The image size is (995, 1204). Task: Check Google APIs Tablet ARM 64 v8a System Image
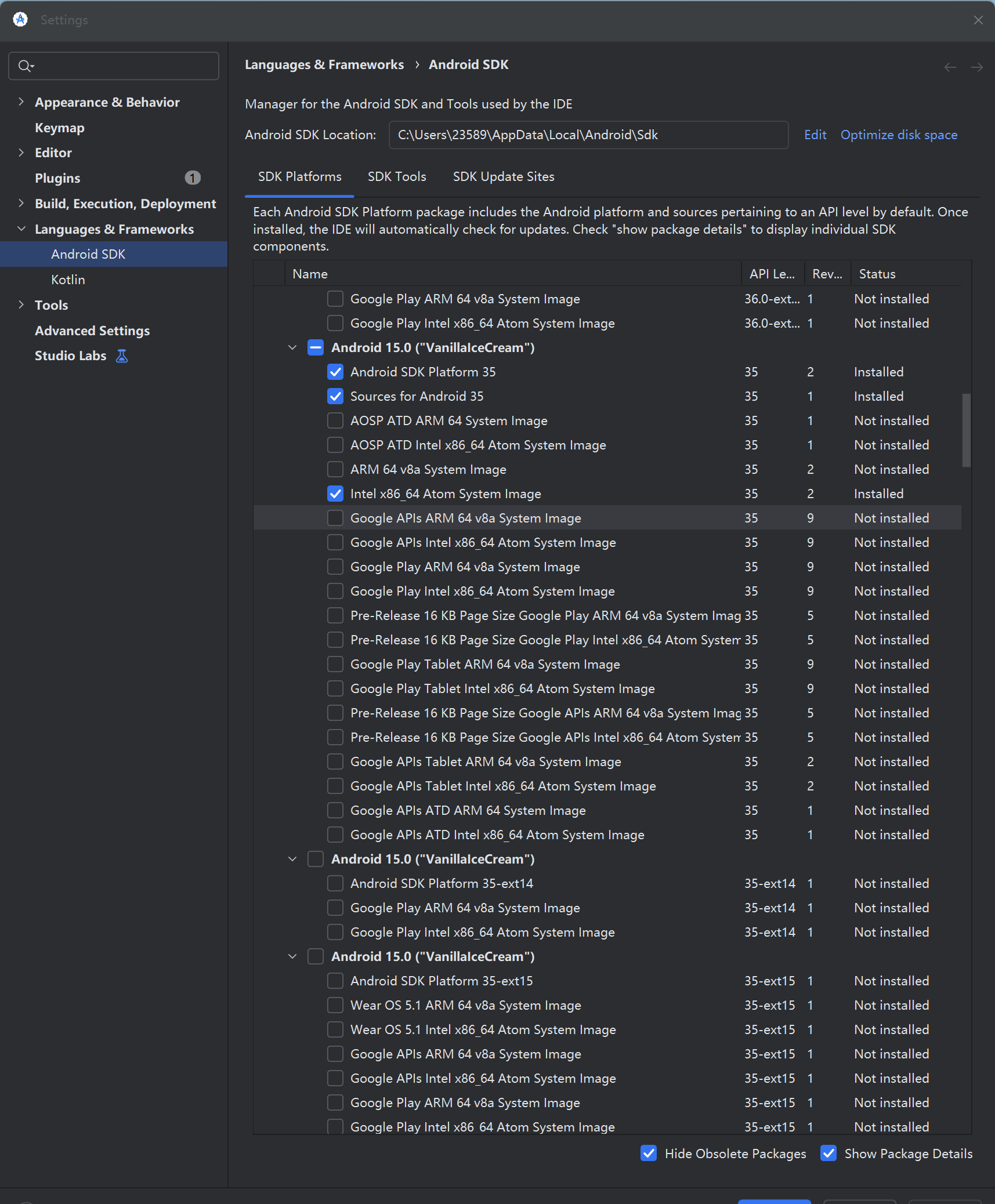[335, 762]
